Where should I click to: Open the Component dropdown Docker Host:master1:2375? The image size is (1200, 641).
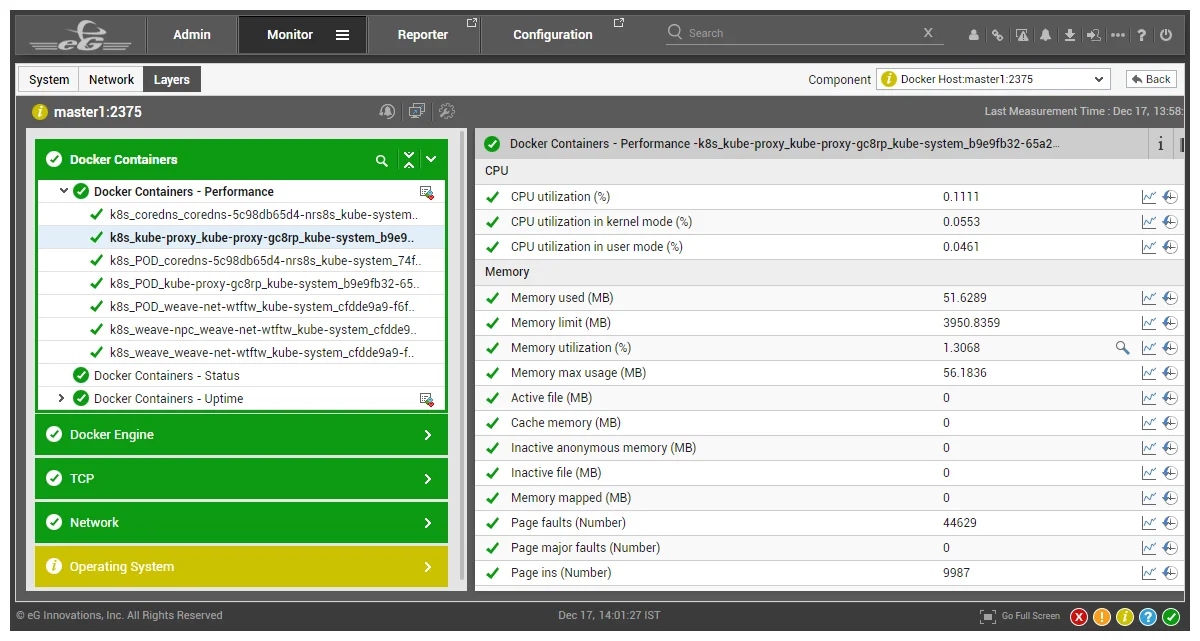click(x=994, y=79)
